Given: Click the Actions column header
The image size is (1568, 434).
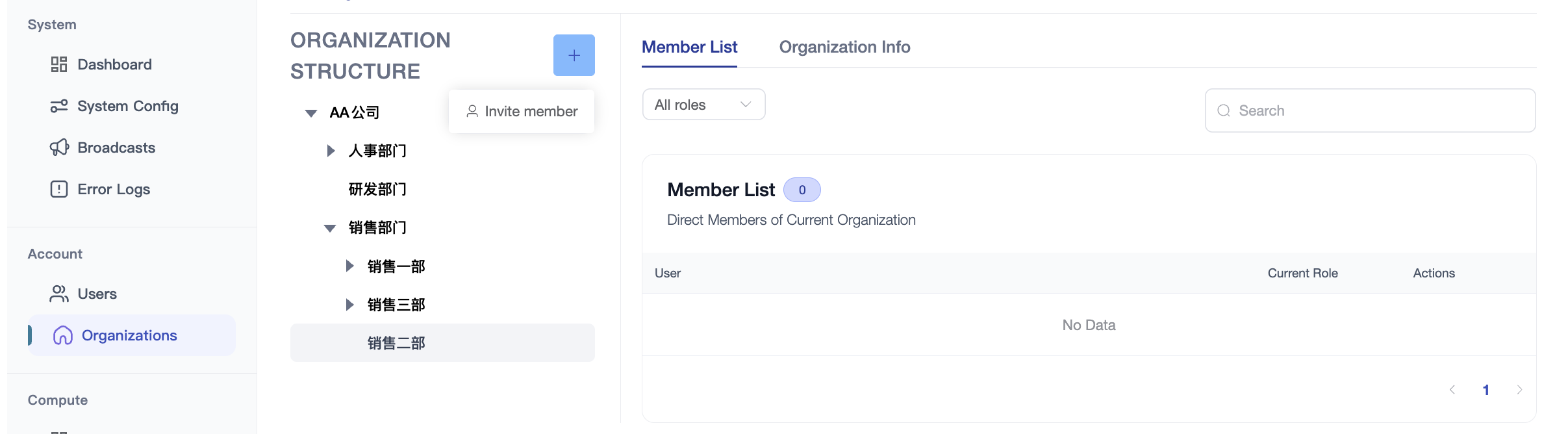Looking at the screenshot, I should (1434, 274).
